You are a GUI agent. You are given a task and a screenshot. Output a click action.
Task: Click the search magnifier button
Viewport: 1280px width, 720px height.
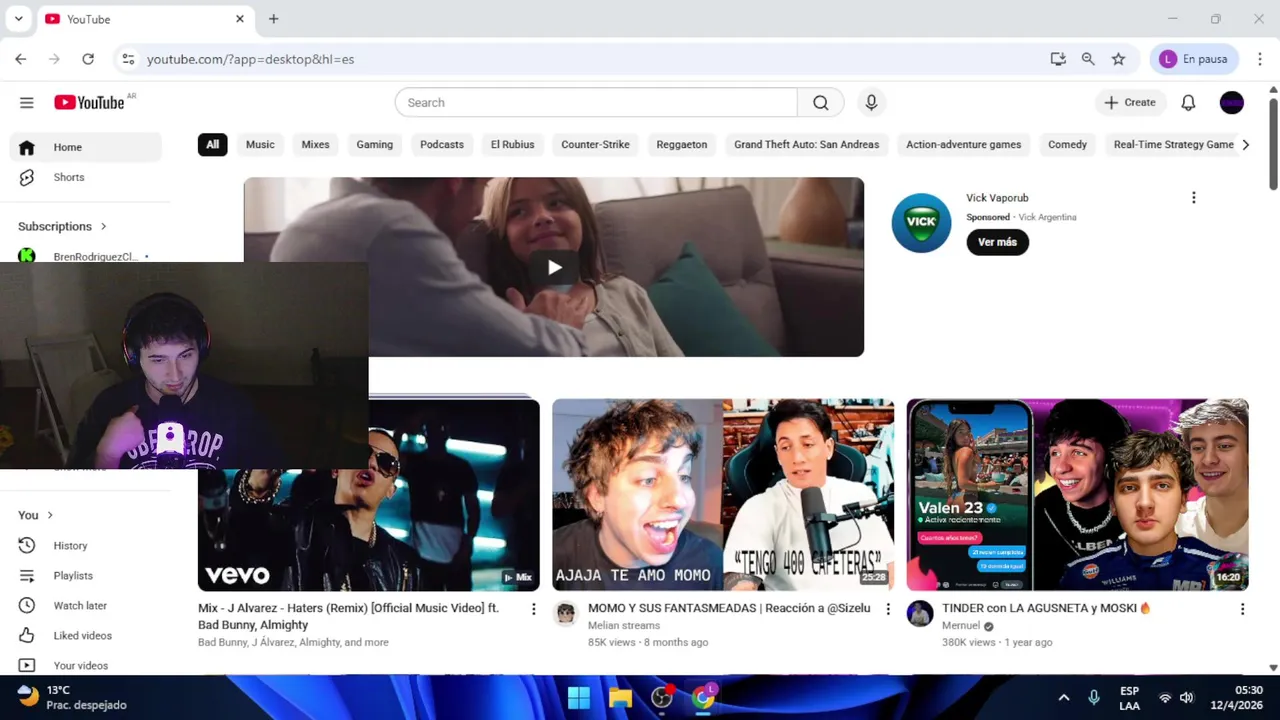click(x=821, y=102)
